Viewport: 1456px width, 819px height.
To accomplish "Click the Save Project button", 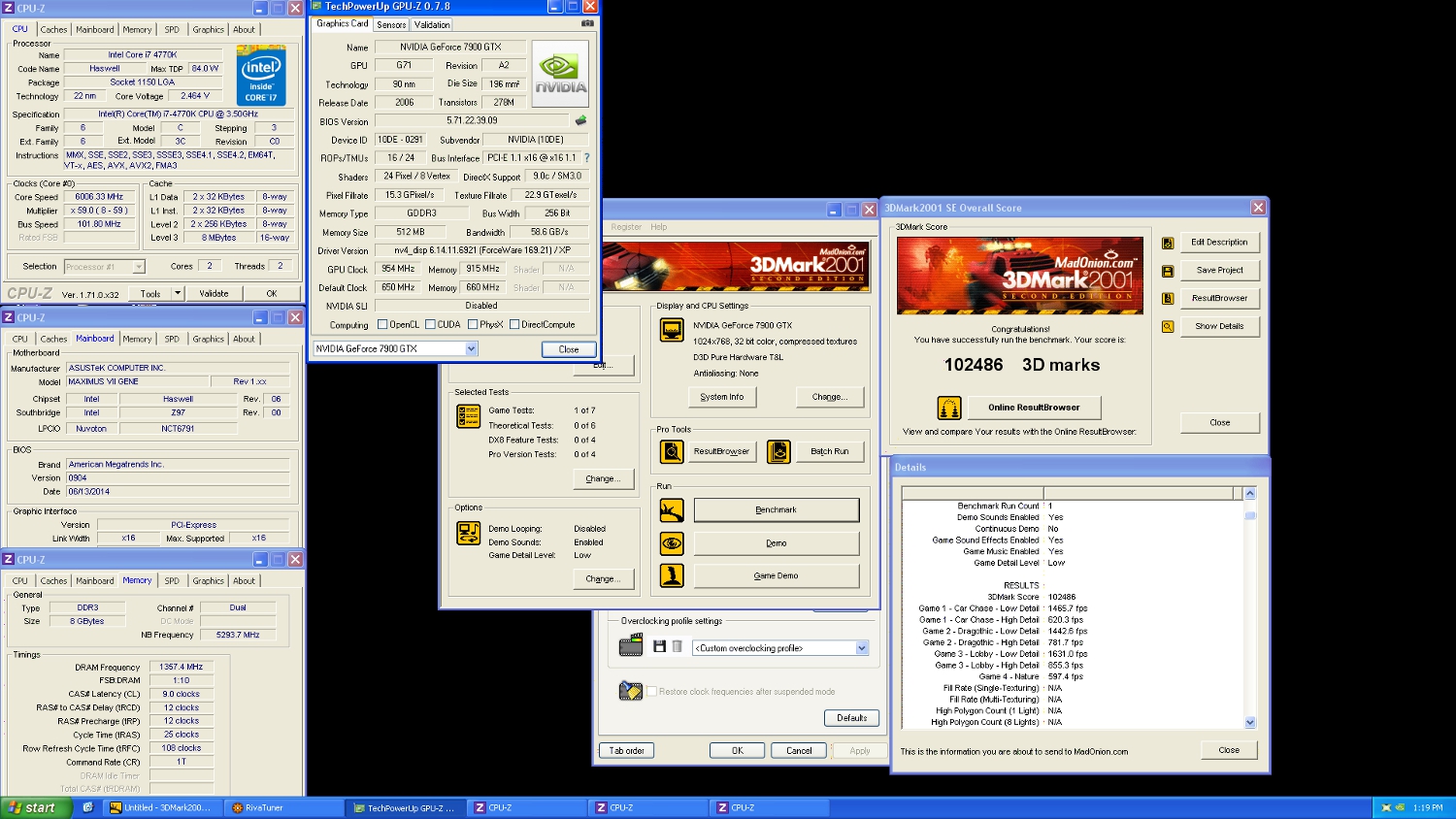I will pyautogui.click(x=1220, y=270).
